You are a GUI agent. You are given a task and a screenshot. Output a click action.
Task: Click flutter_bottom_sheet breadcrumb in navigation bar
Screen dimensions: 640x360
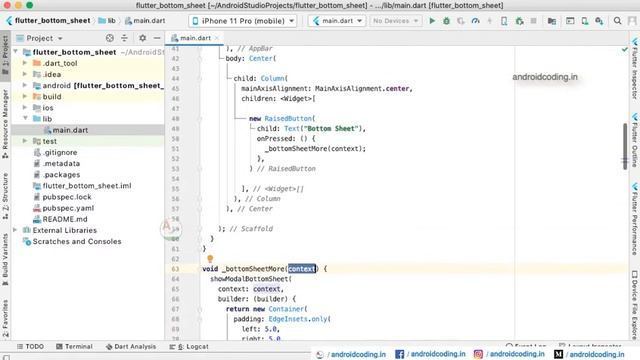click(53, 21)
